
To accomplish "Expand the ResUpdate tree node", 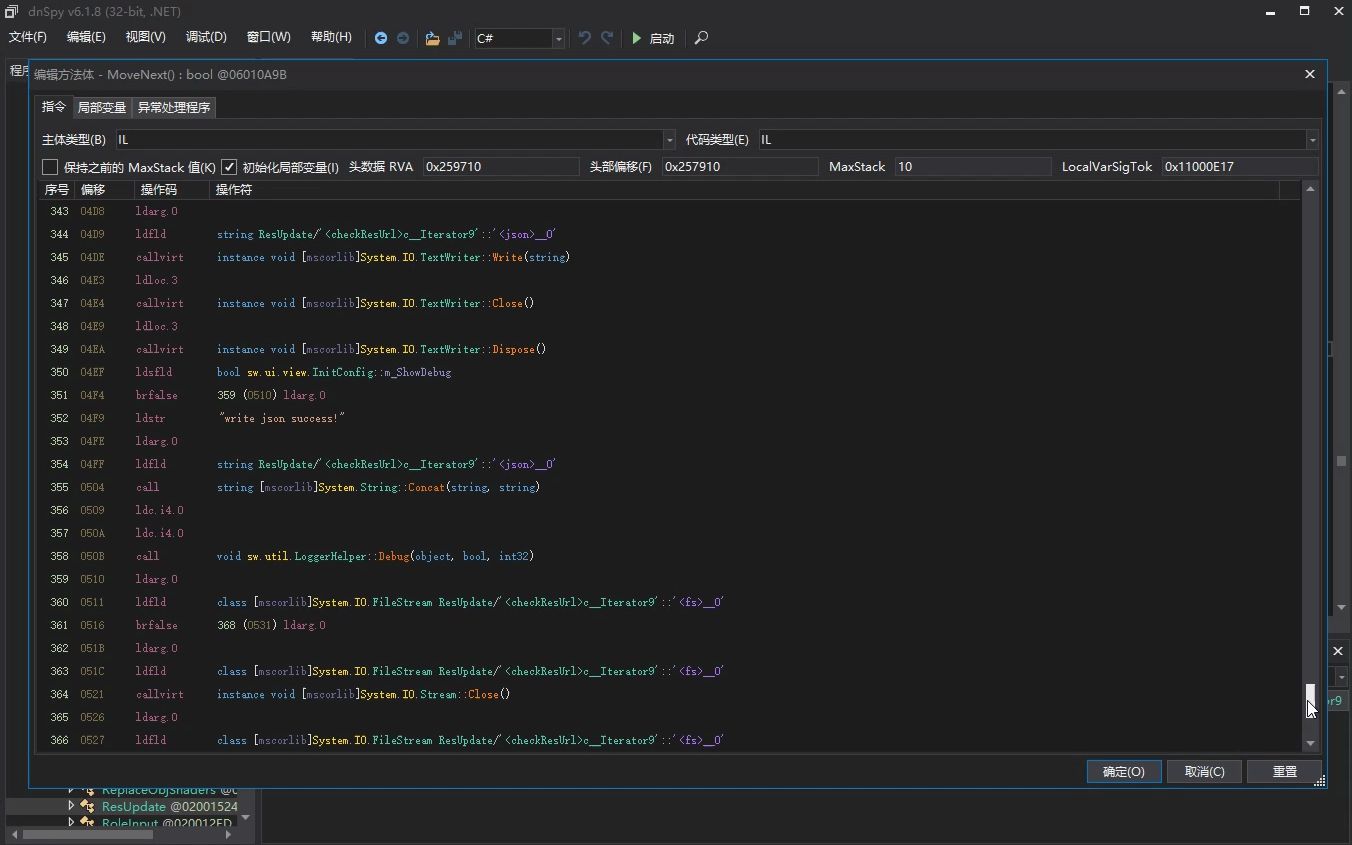I will click(x=71, y=805).
